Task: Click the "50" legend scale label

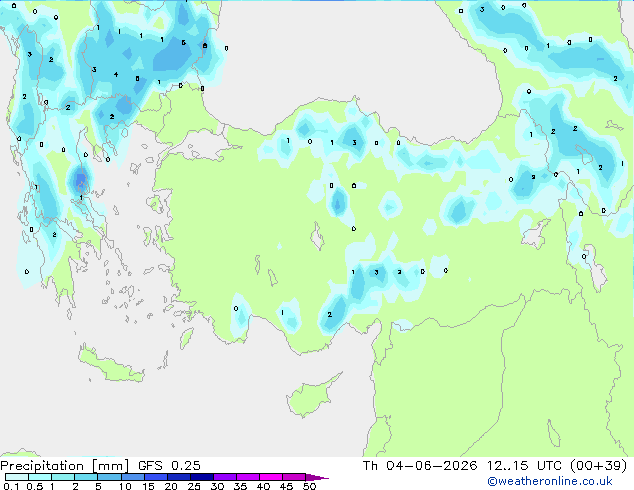Action: 309,486
